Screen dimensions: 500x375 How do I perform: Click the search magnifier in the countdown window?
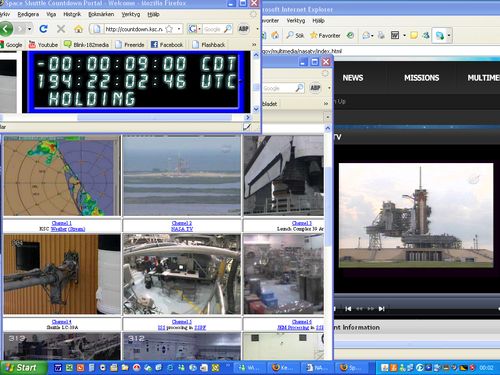point(228,29)
